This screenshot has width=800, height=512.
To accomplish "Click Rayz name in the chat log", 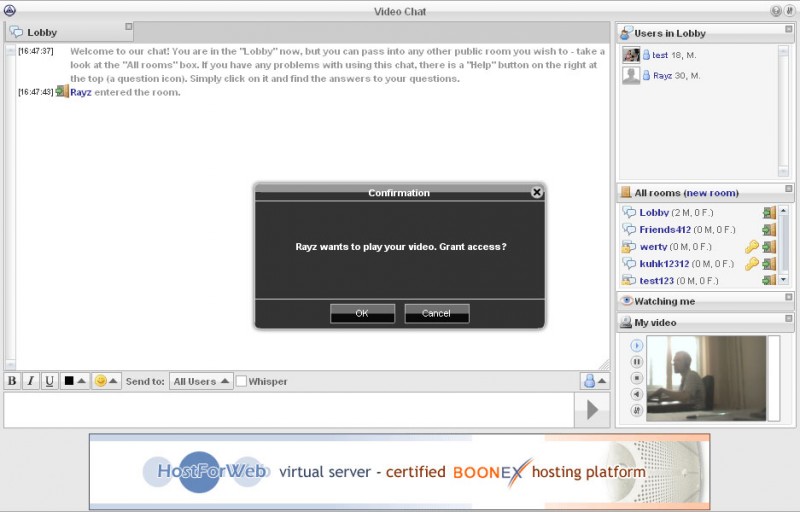I will click(x=81, y=92).
